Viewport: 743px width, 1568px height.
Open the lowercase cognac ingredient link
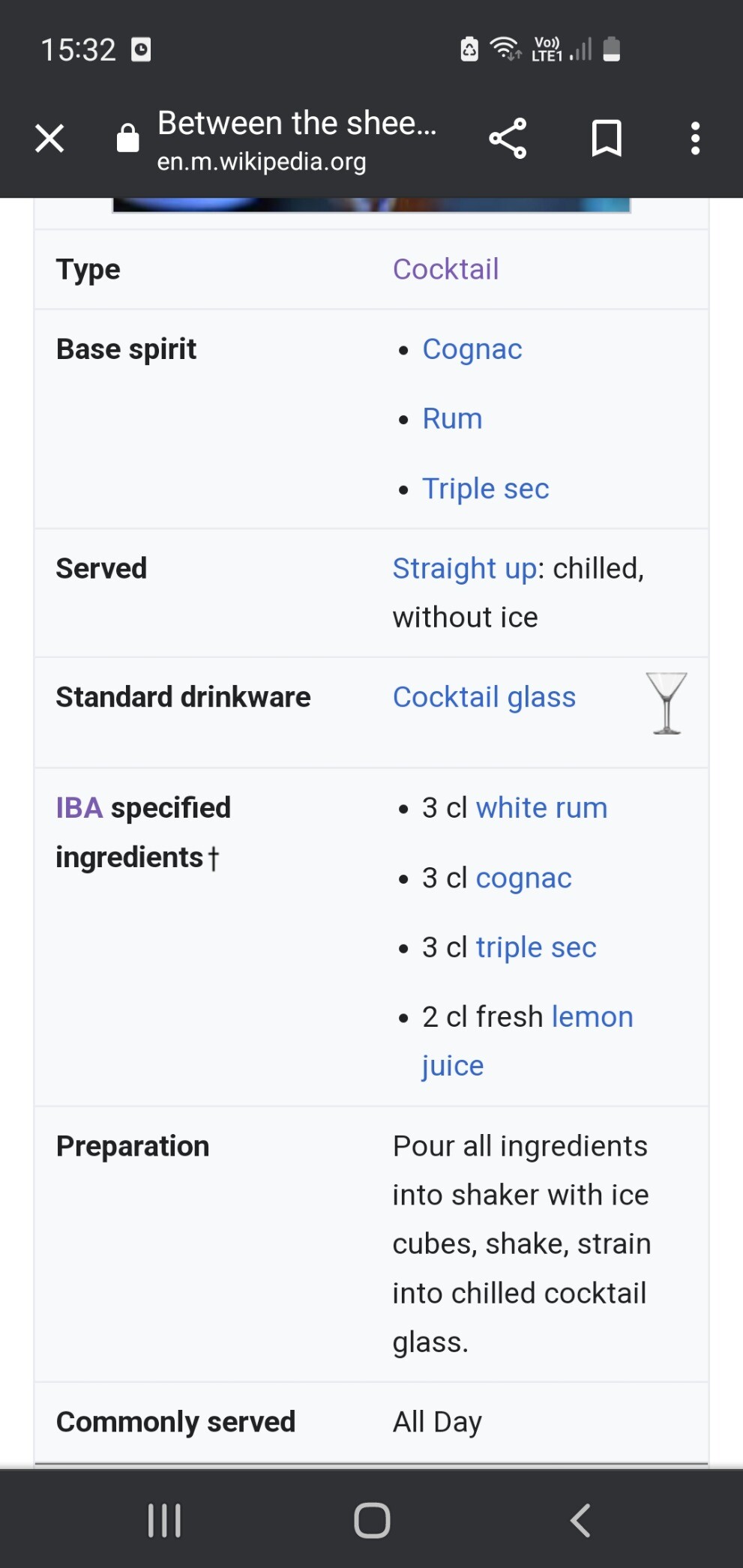pyautogui.click(x=523, y=878)
